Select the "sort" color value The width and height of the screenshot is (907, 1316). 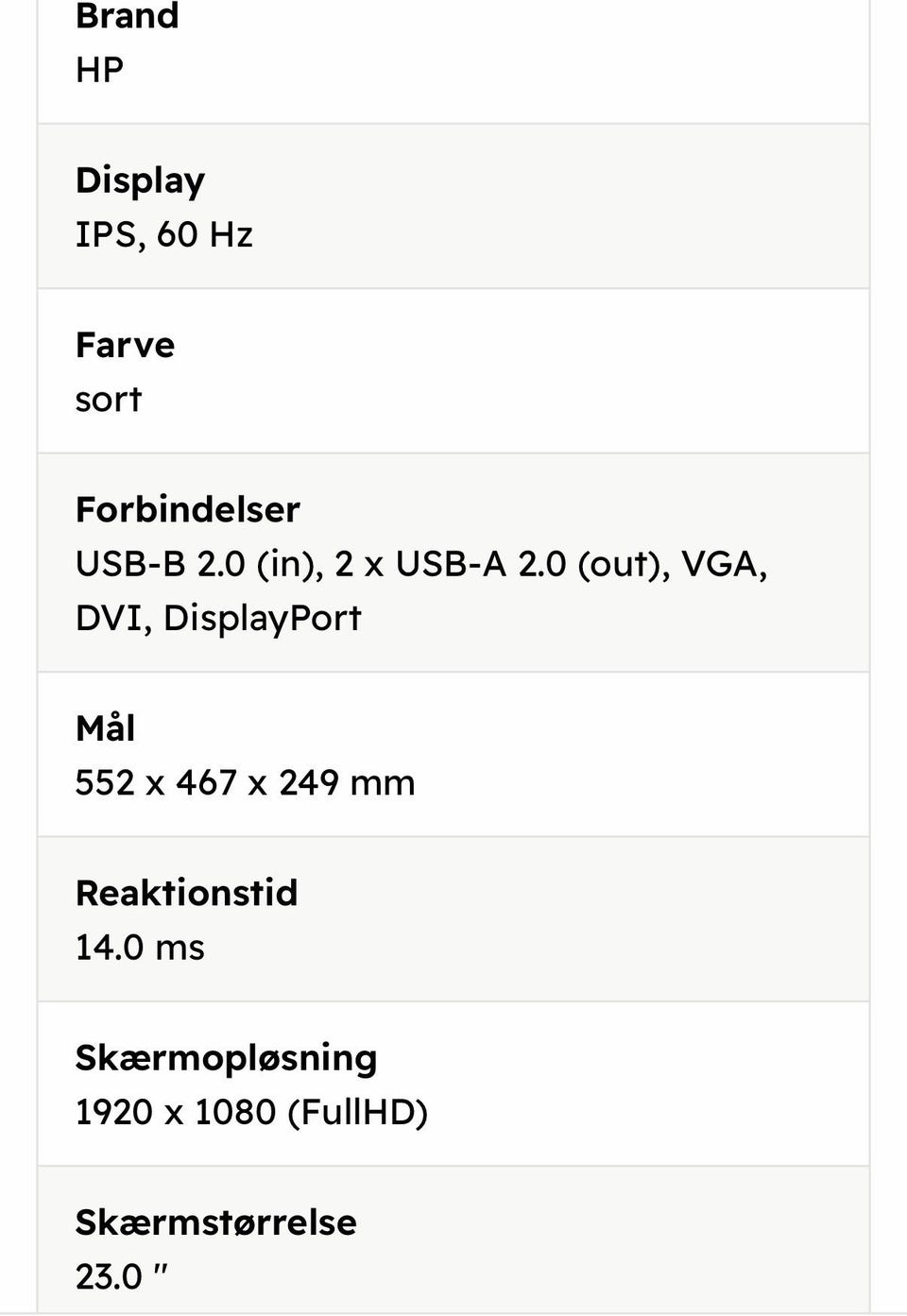[x=108, y=400]
